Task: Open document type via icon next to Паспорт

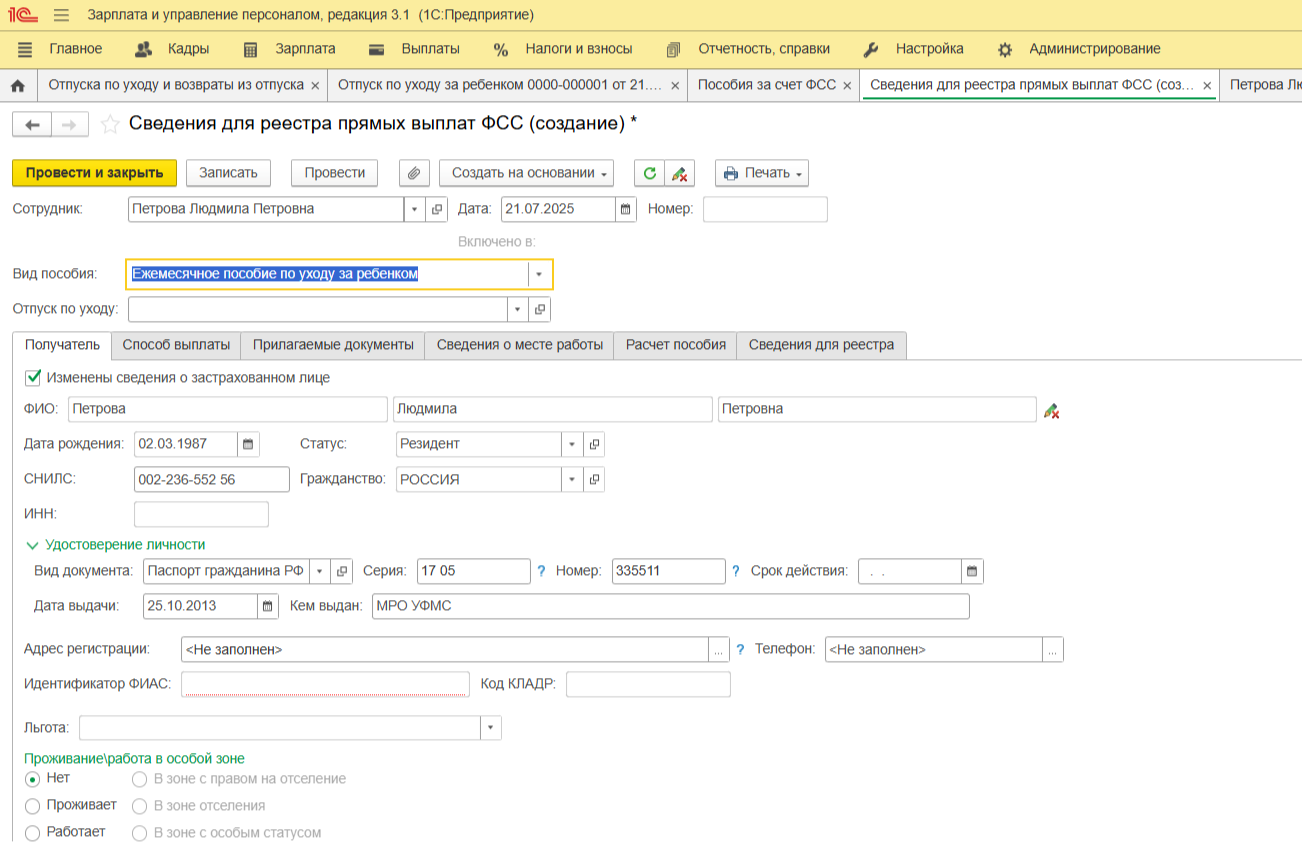Action: coord(342,571)
